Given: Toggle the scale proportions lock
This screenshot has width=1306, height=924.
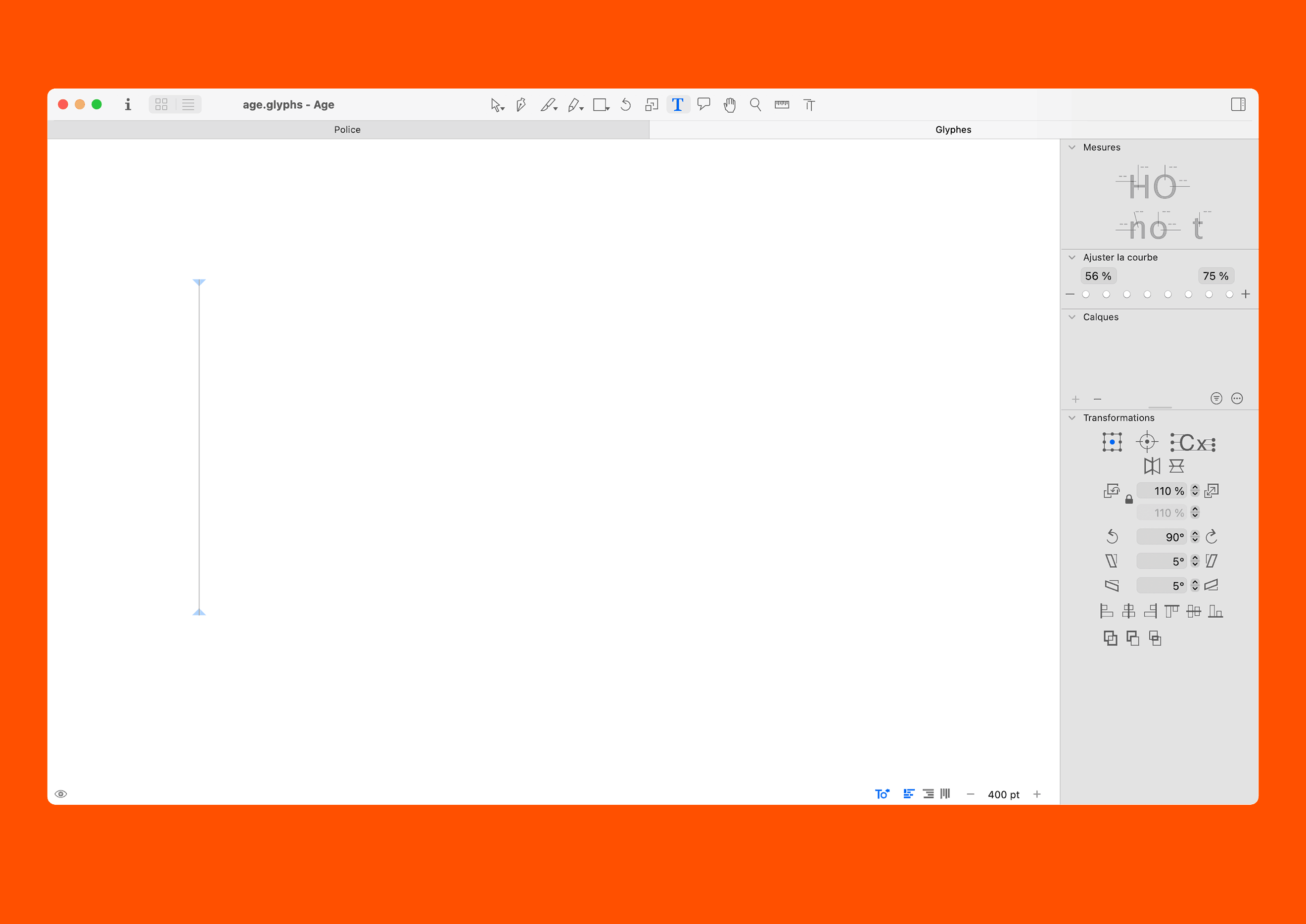Looking at the screenshot, I should pos(1129,500).
